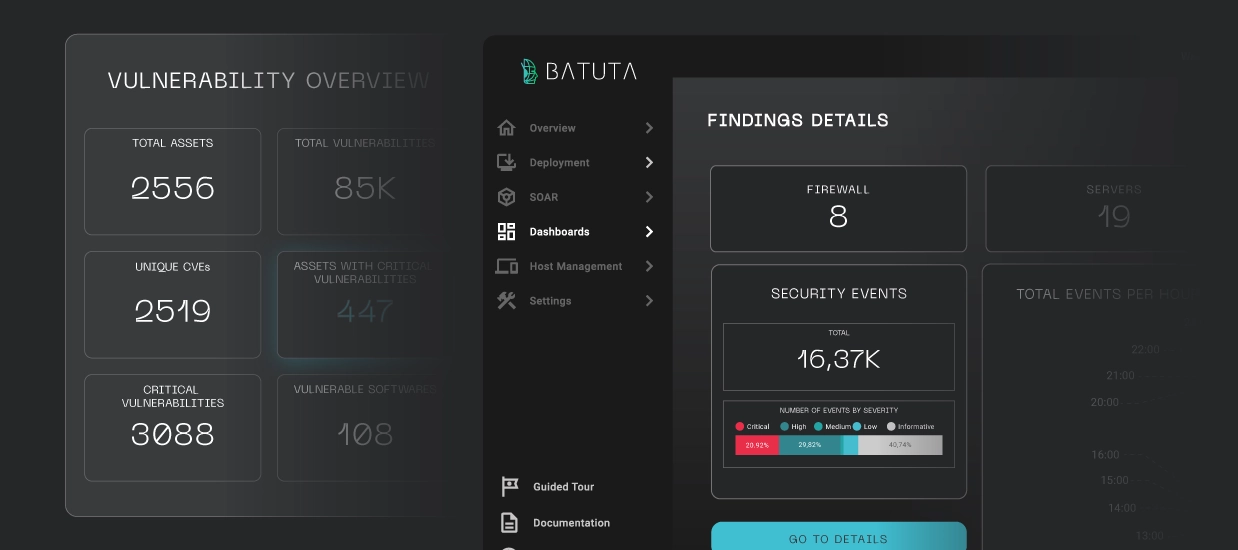Click the Dashboards grid icon
1238x550 pixels.
506,232
